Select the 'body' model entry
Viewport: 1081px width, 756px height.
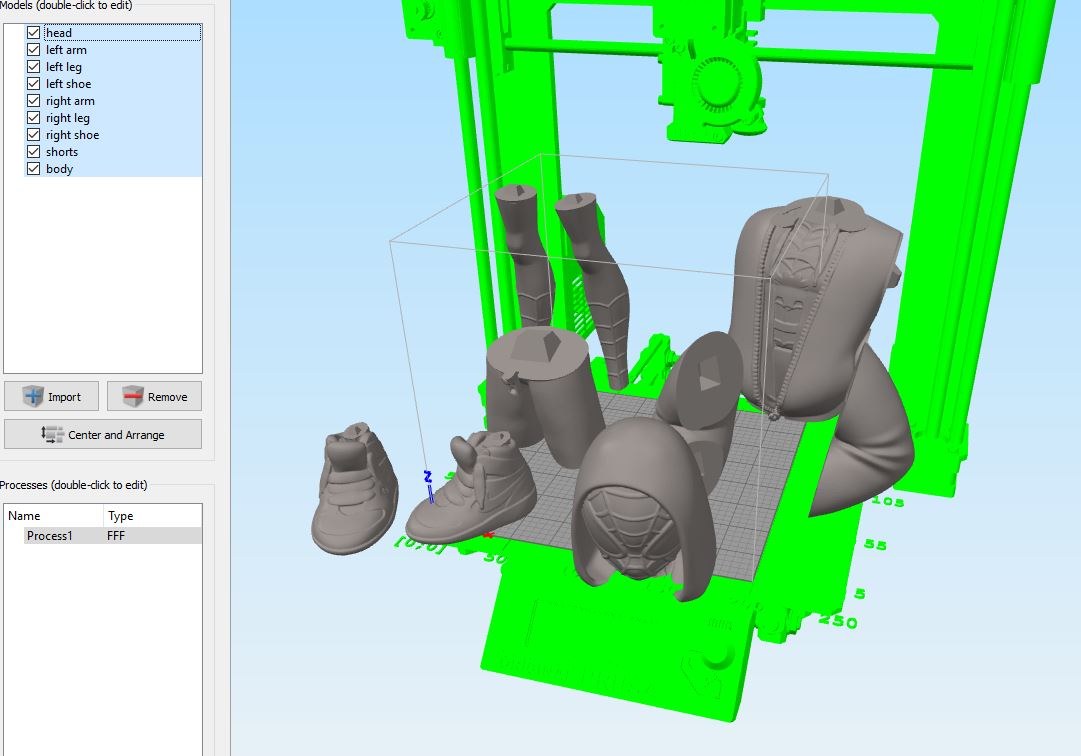point(59,169)
